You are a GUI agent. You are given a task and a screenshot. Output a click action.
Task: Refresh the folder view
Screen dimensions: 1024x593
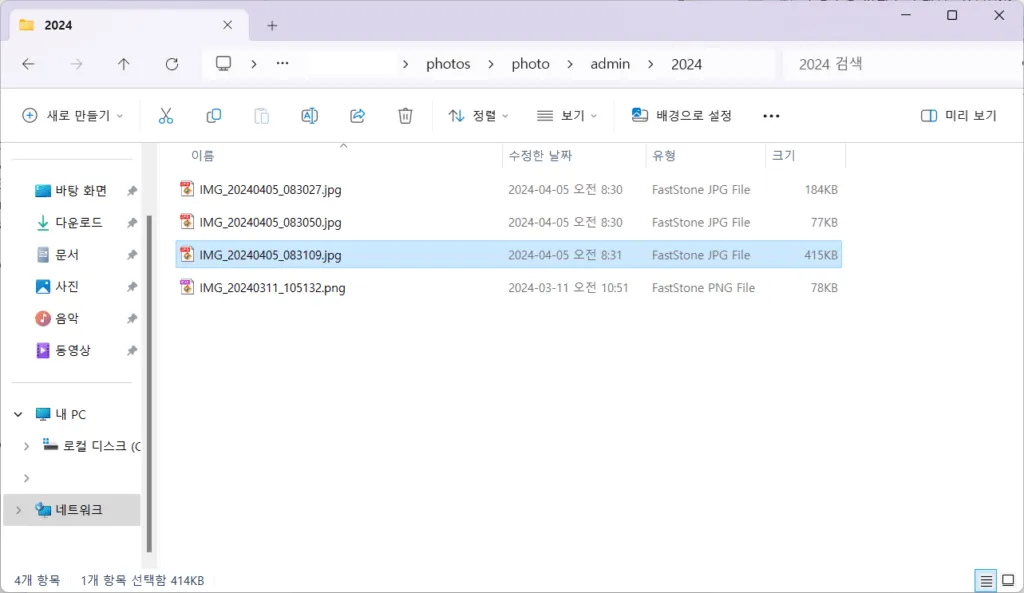pyautogui.click(x=172, y=63)
